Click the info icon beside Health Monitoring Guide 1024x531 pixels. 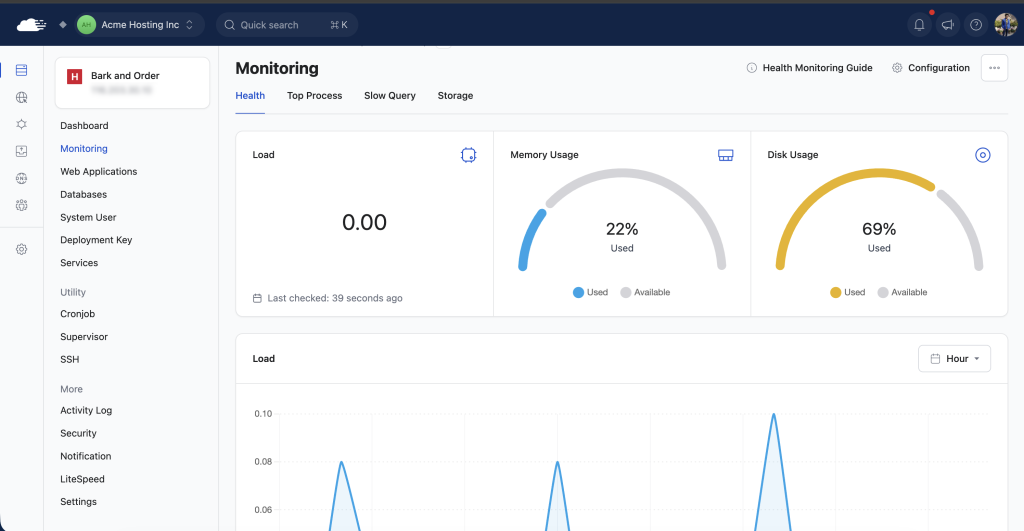click(x=752, y=68)
